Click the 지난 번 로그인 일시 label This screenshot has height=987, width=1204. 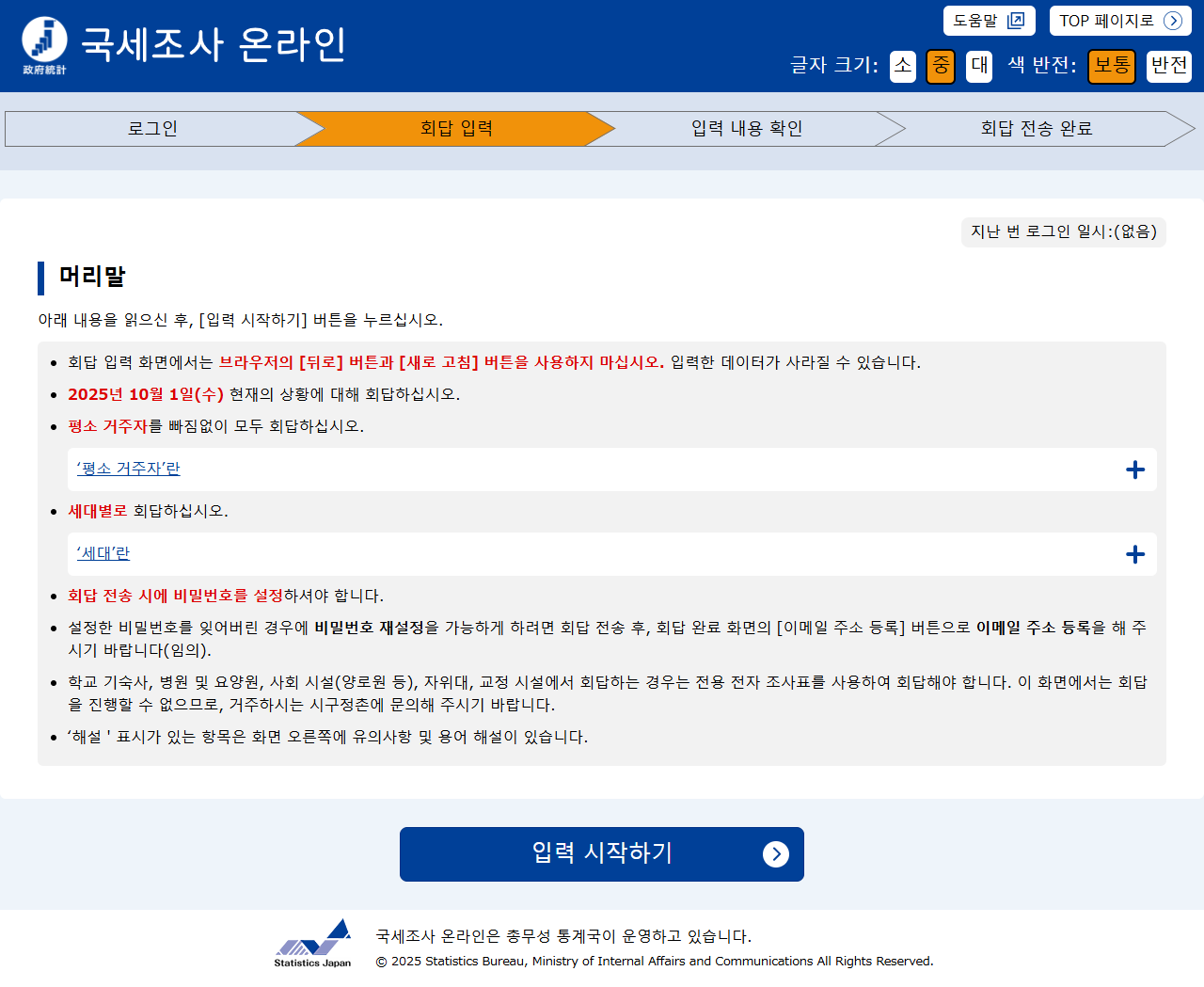tap(1063, 231)
